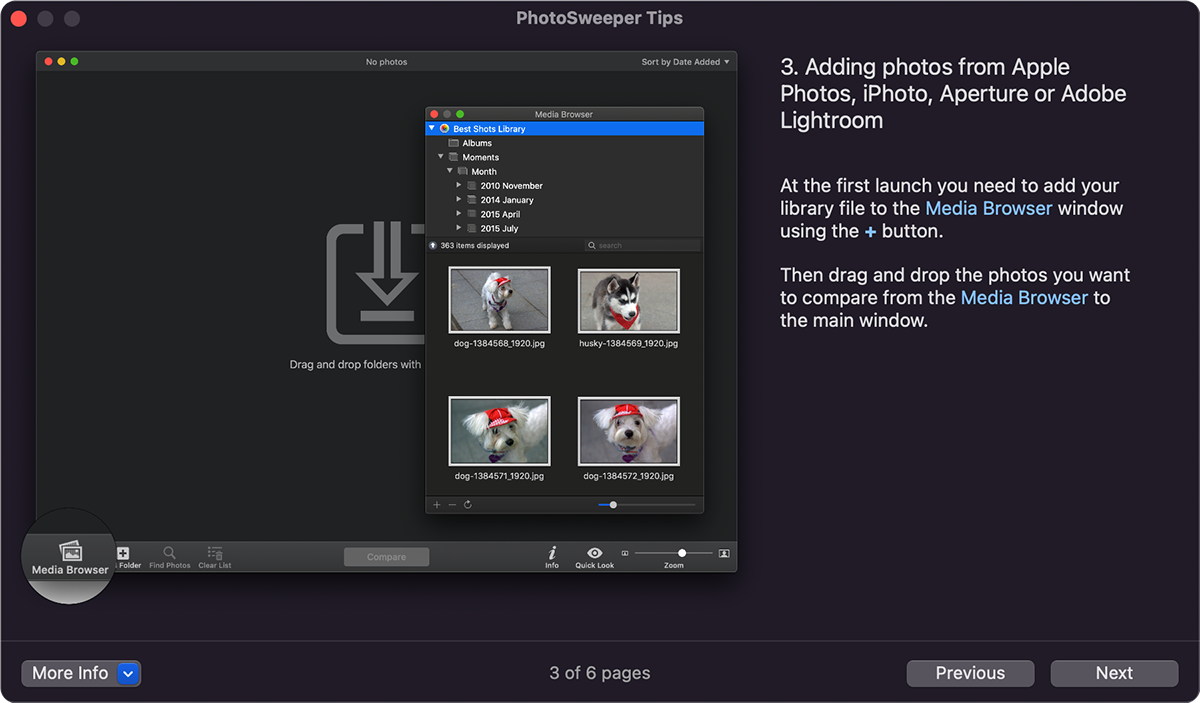This screenshot has width=1200, height=703.
Task: Open the Sort by Date Added dropdown
Action: click(x=685, y=62)
